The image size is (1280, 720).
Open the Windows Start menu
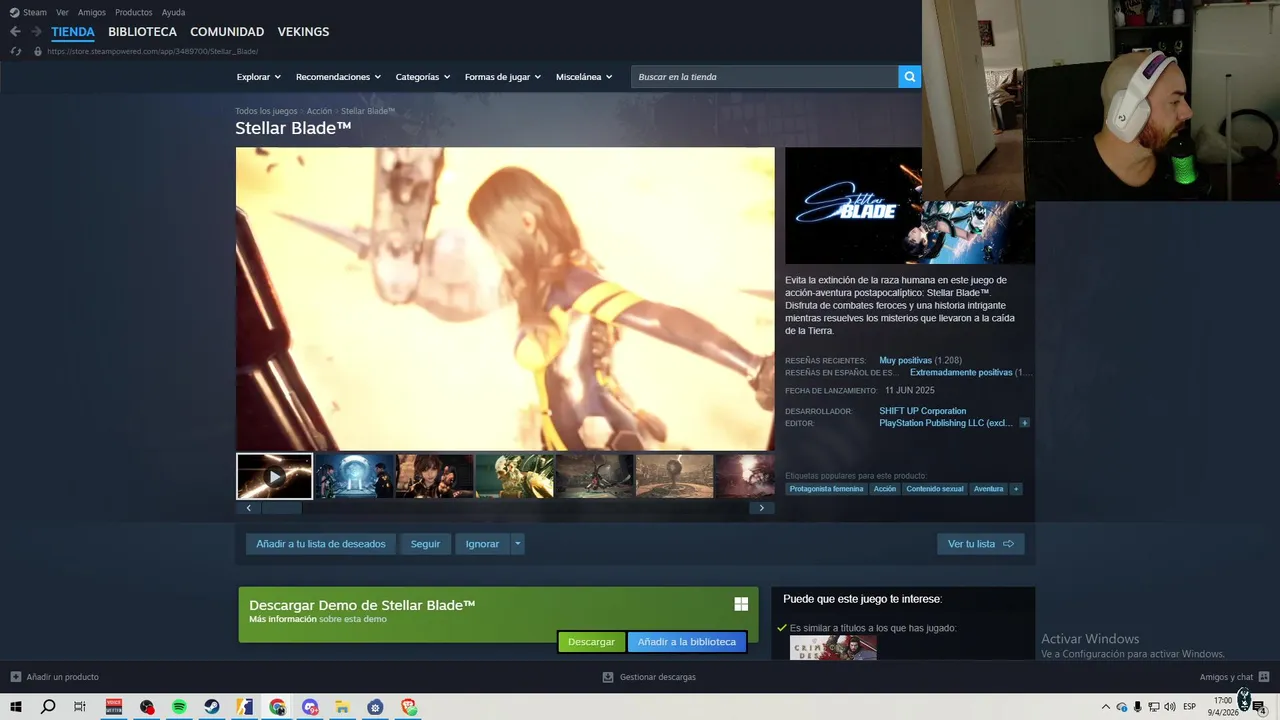(x=16, y=707)
